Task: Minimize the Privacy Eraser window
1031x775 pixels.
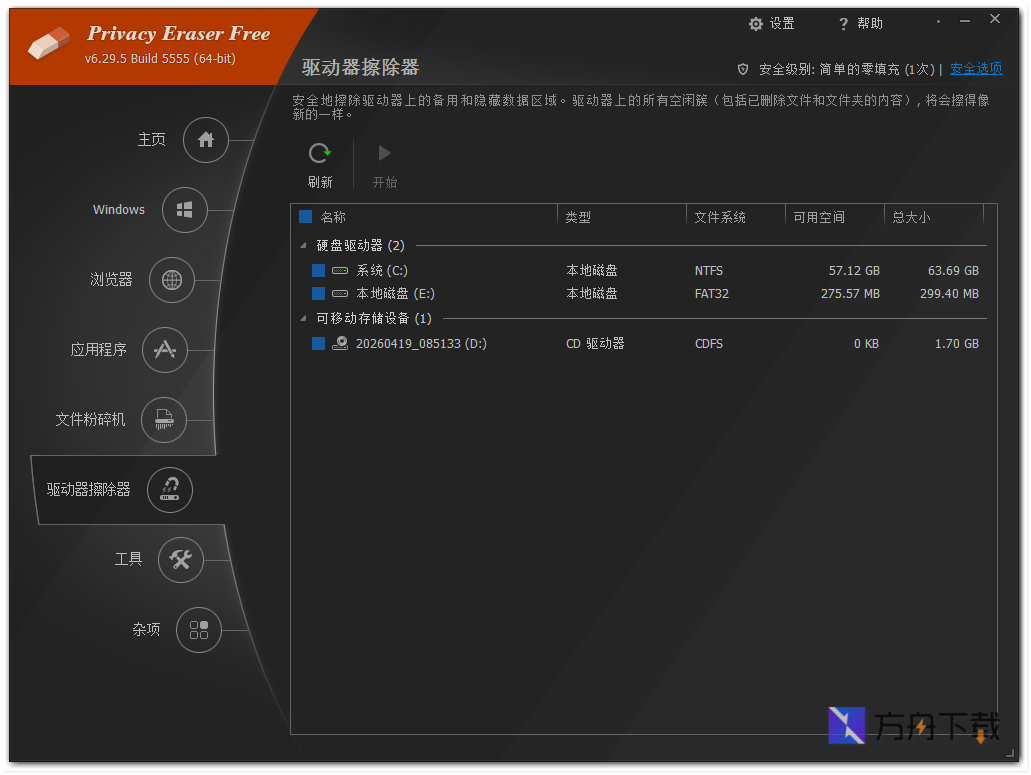Action: tap(965, 22)
